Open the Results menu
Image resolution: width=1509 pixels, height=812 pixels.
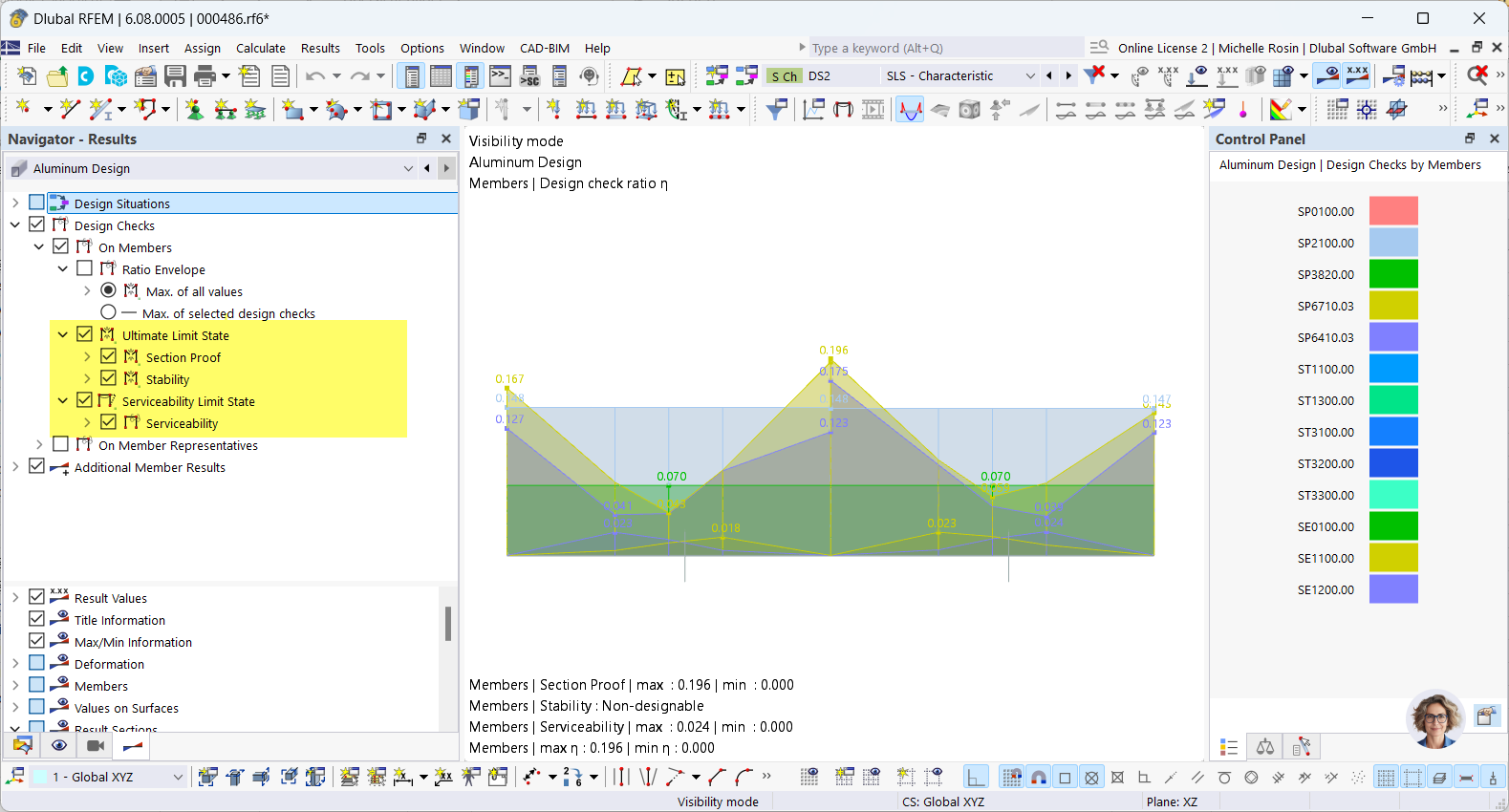point(320,48)
